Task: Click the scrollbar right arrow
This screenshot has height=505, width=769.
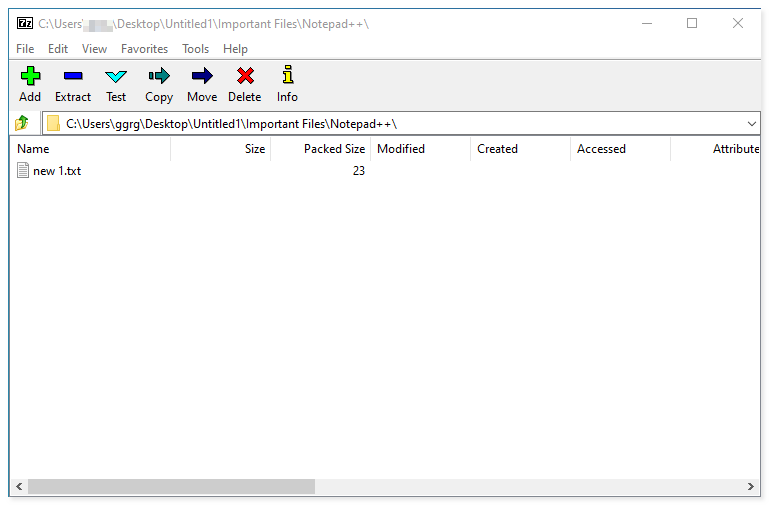Action: coord(752,487)
